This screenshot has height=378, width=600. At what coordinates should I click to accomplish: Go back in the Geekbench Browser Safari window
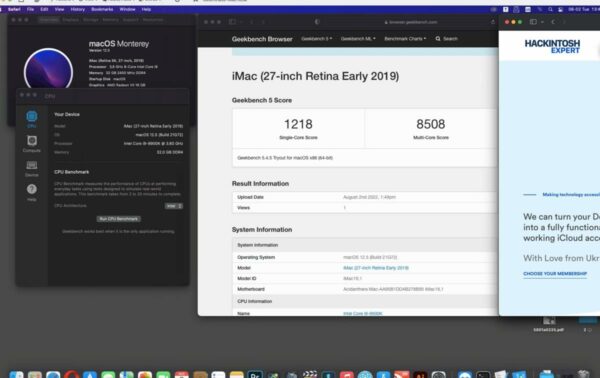pyautogui.click(x=252, y=22)
